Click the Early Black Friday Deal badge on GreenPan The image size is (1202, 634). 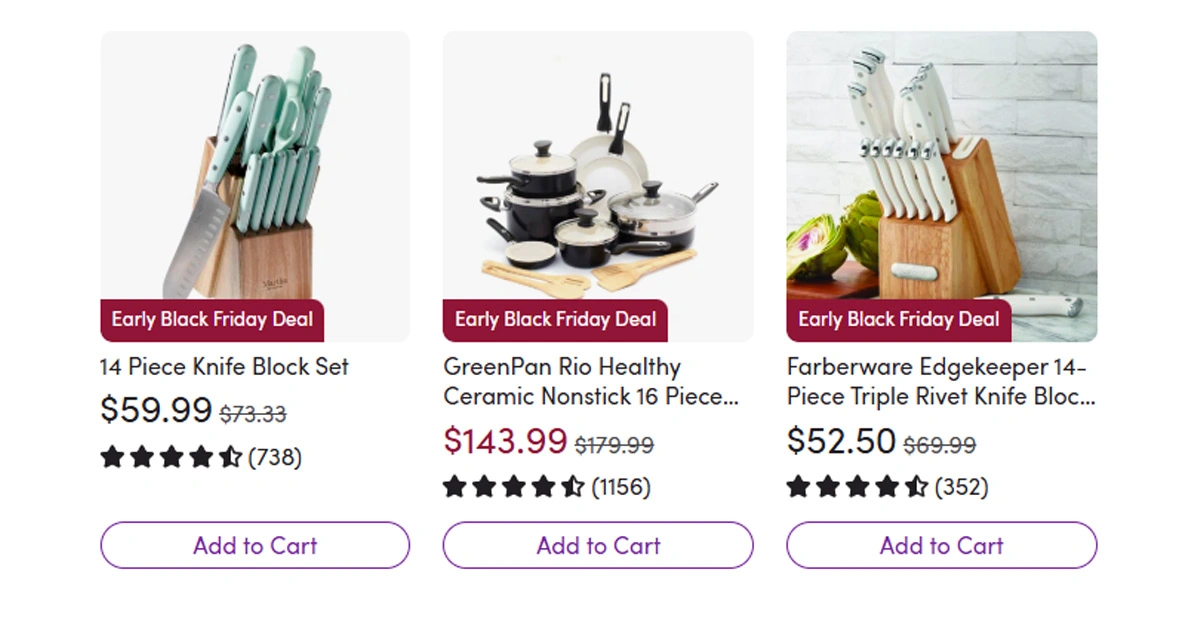pos(555,320)
